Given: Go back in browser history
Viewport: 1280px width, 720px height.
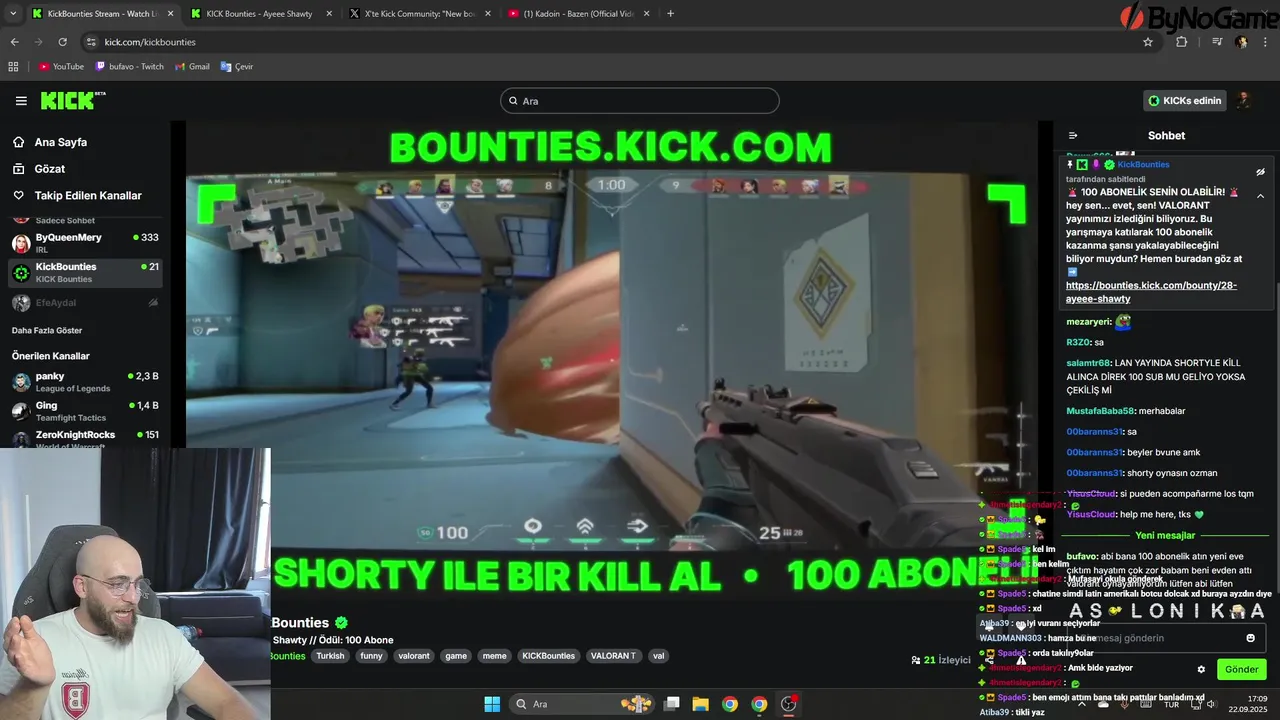Looking at the screenshot, I should coord(14,42).
